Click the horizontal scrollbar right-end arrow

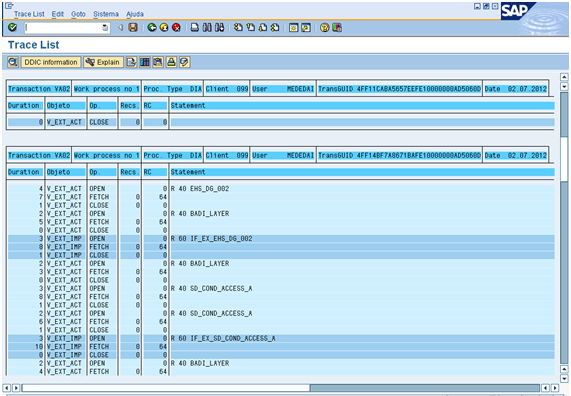tap(555, 388)
